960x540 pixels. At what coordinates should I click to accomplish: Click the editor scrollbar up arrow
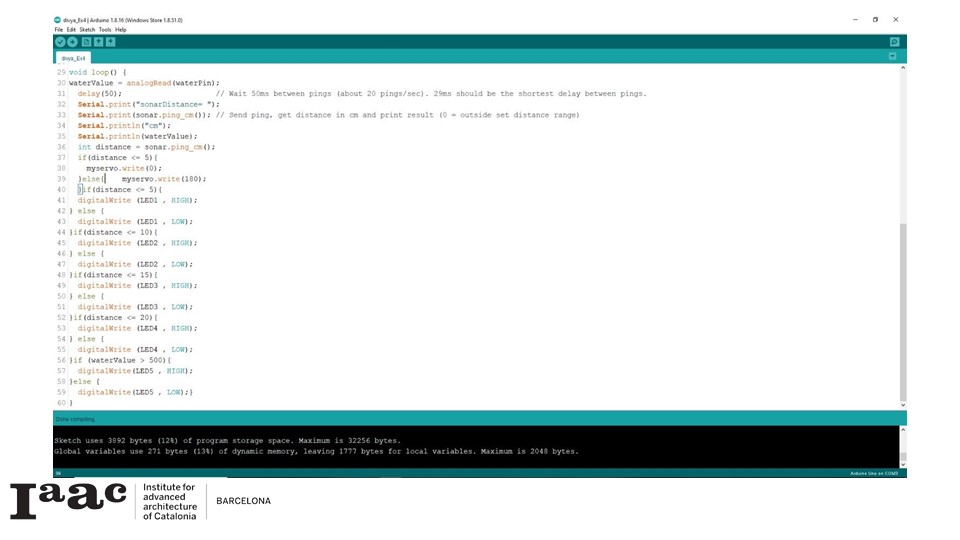coord(903,68)
